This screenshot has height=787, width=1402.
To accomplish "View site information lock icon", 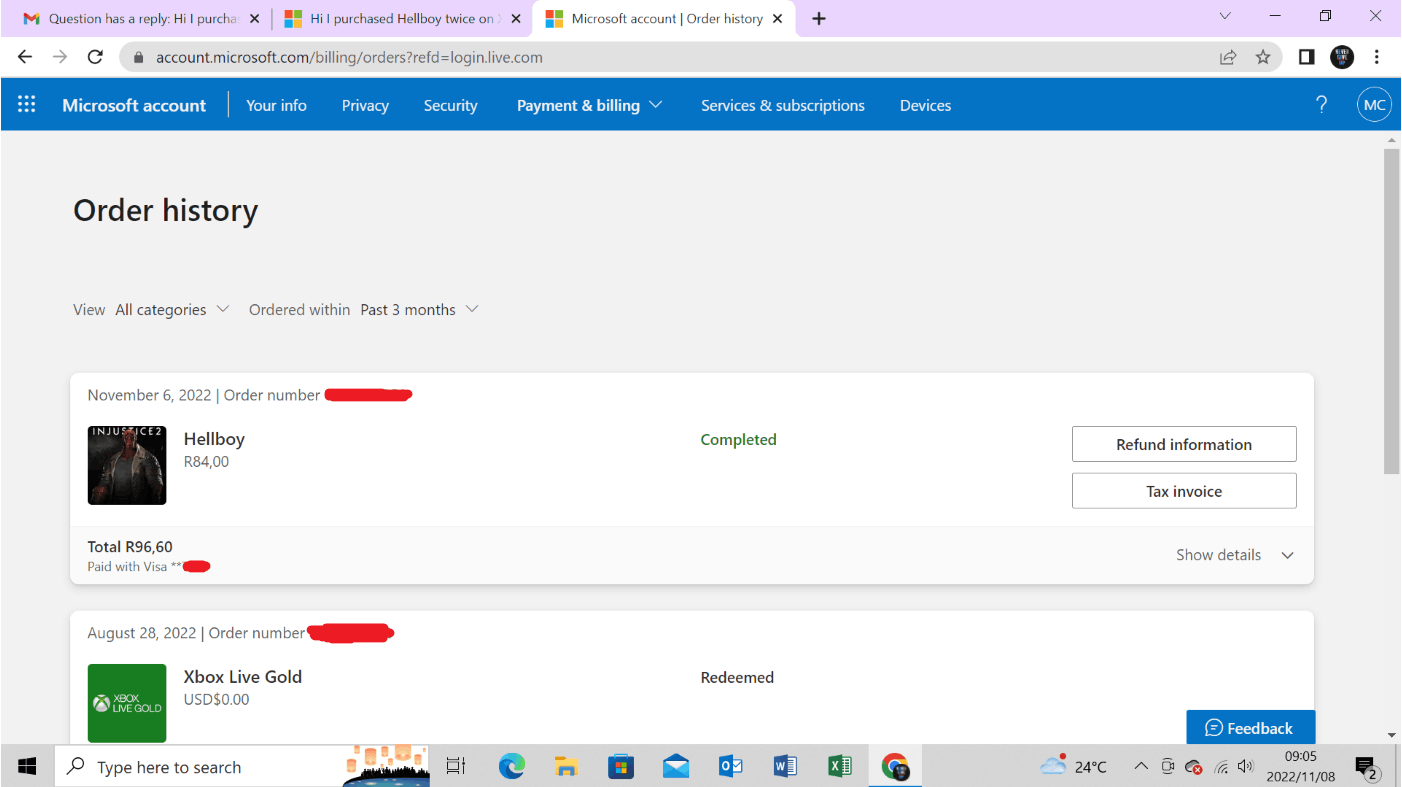I will (139, 57).
